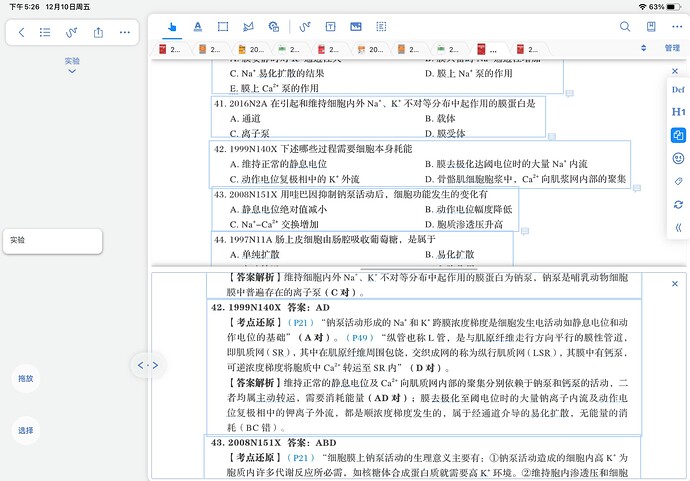690x481 pixels.
Task: Click the refresh sync icon in side palette
Action: click(x=678, y=205)
